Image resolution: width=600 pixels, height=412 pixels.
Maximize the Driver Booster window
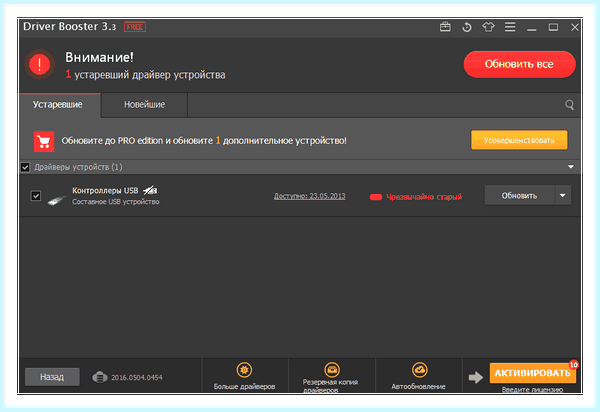[553, 27]
